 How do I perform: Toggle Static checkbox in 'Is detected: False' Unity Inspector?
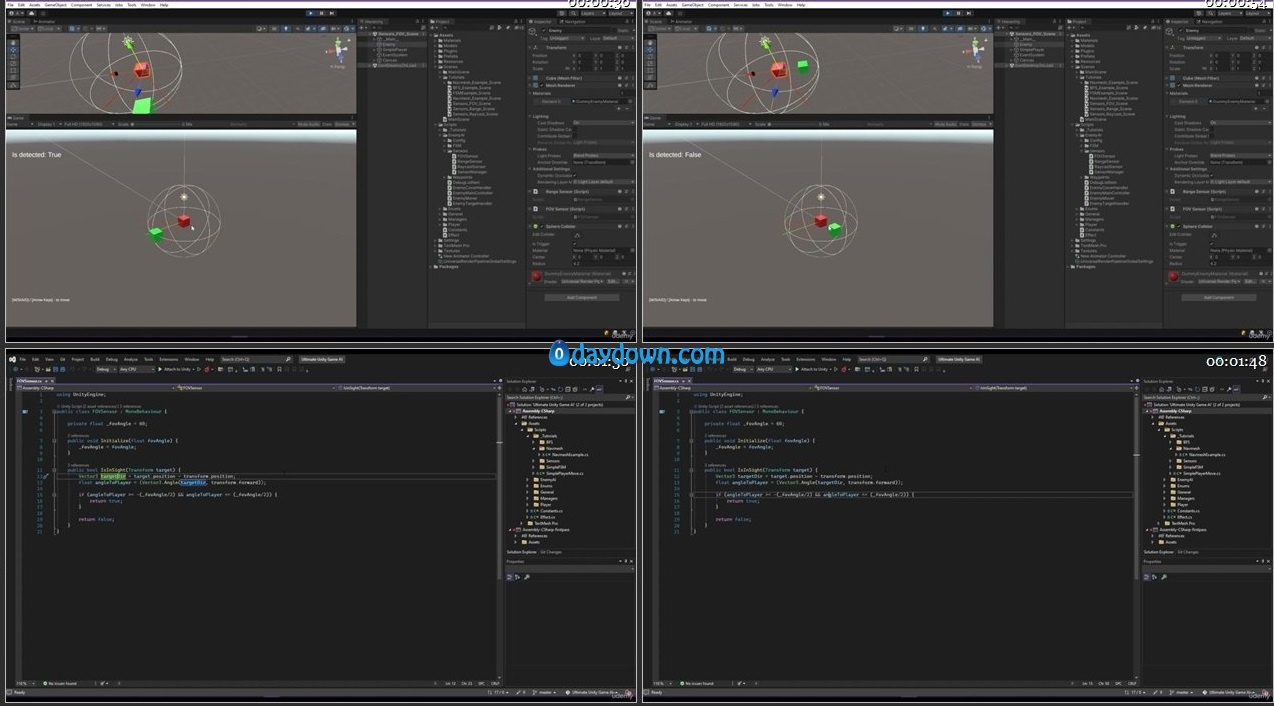coord(1251,31)
